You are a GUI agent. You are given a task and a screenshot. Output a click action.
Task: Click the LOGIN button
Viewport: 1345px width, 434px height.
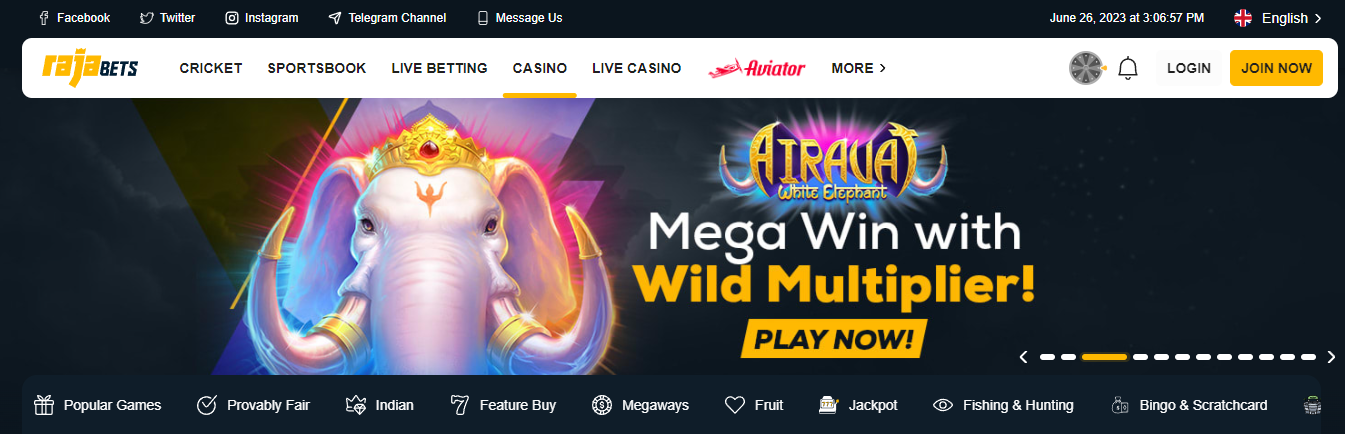(1189, 68)
